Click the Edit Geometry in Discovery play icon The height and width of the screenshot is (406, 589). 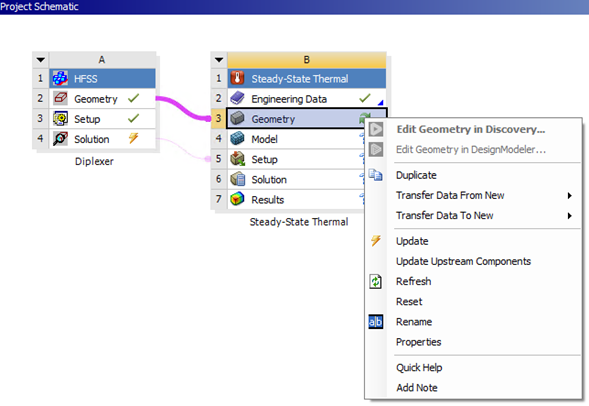[376, 130]
